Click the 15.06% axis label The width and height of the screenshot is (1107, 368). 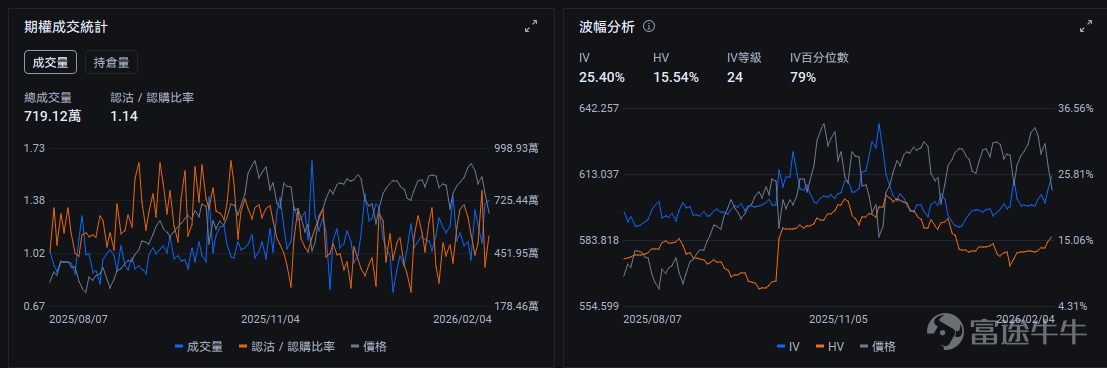click(1076, 240)
